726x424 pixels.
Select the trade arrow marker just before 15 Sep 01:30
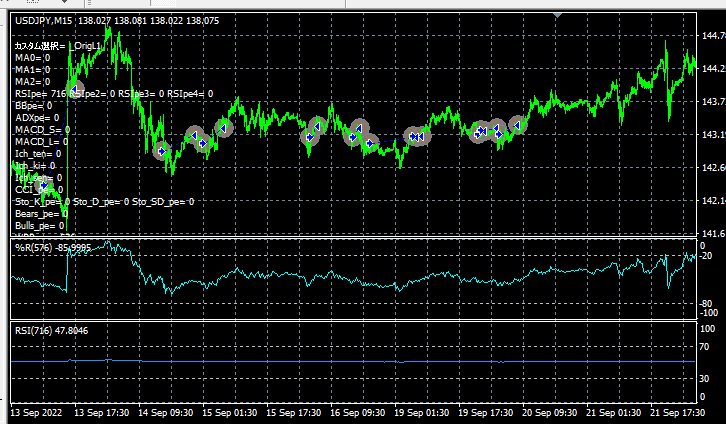point(202,144)
